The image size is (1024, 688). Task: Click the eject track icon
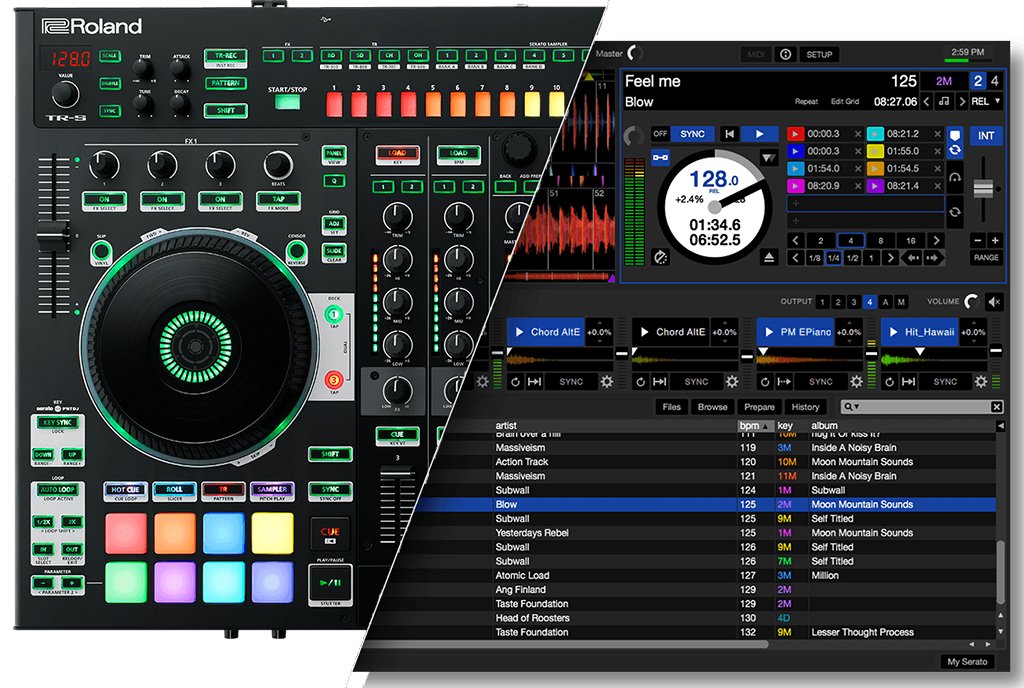tap(768, 258)
